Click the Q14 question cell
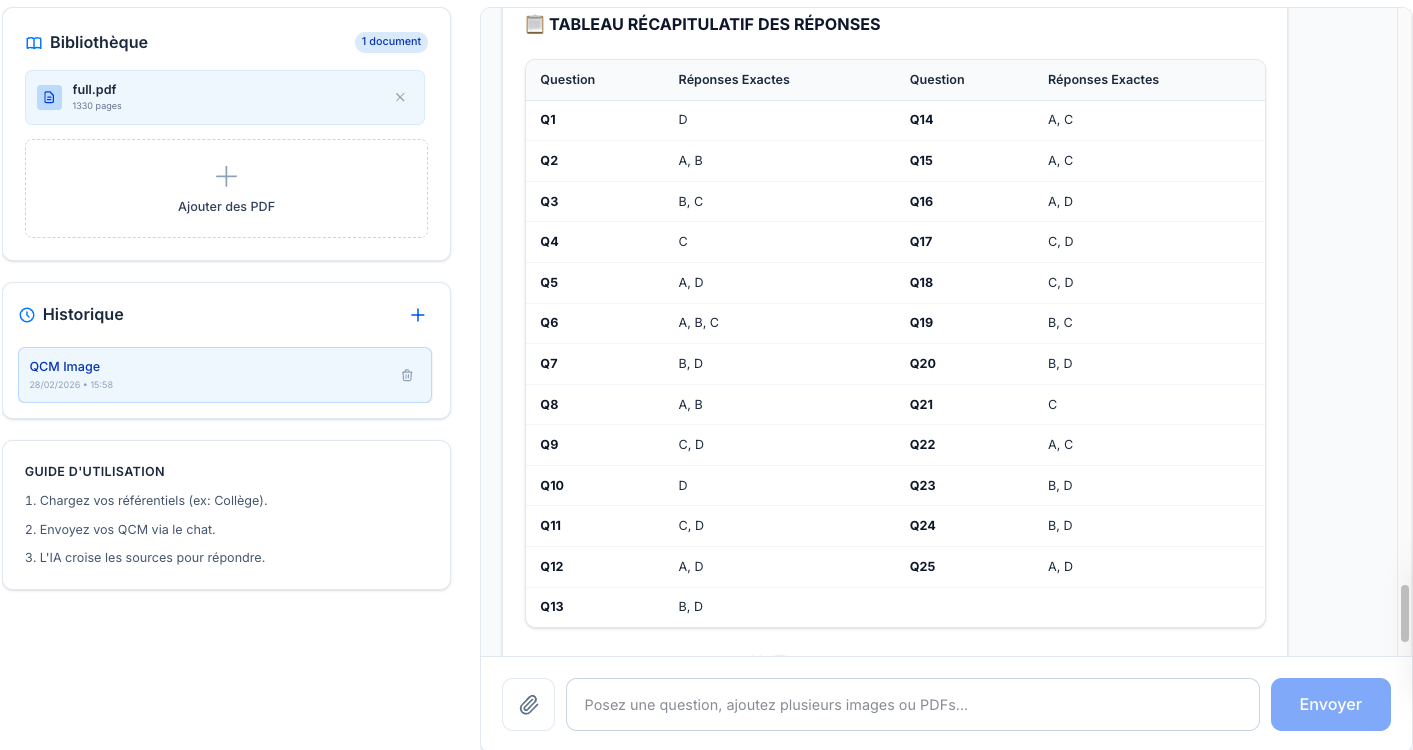1413x750 pixels. (921, 120)
